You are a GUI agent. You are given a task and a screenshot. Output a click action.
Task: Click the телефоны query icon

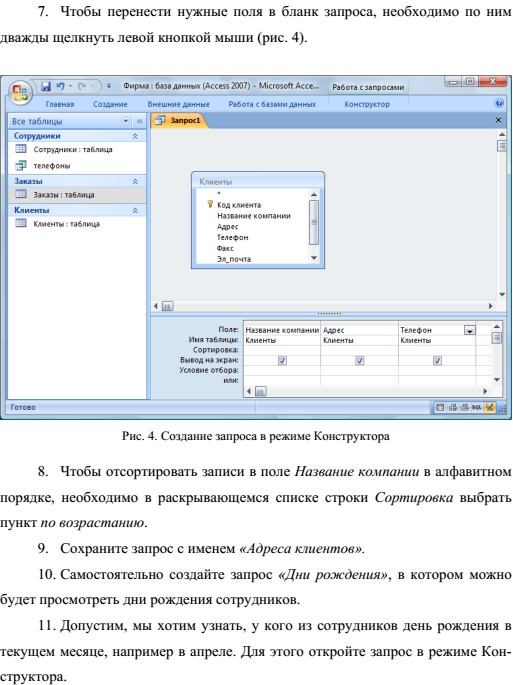21,166
